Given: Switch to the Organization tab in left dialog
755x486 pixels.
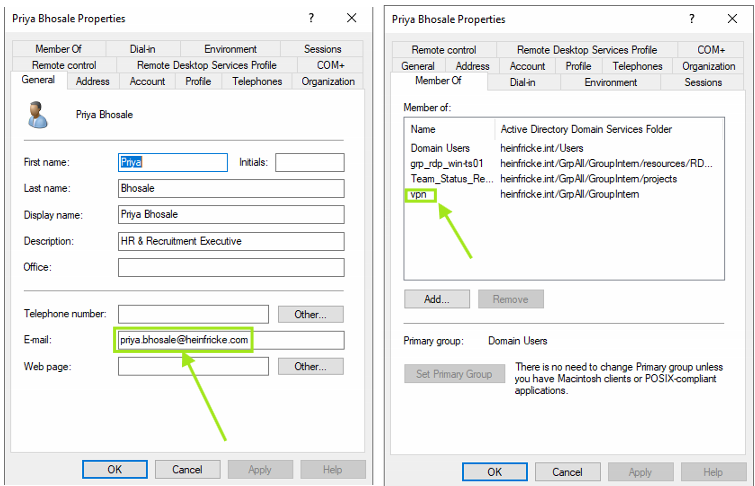Looking at the screenshot, I should pos(328,81).
